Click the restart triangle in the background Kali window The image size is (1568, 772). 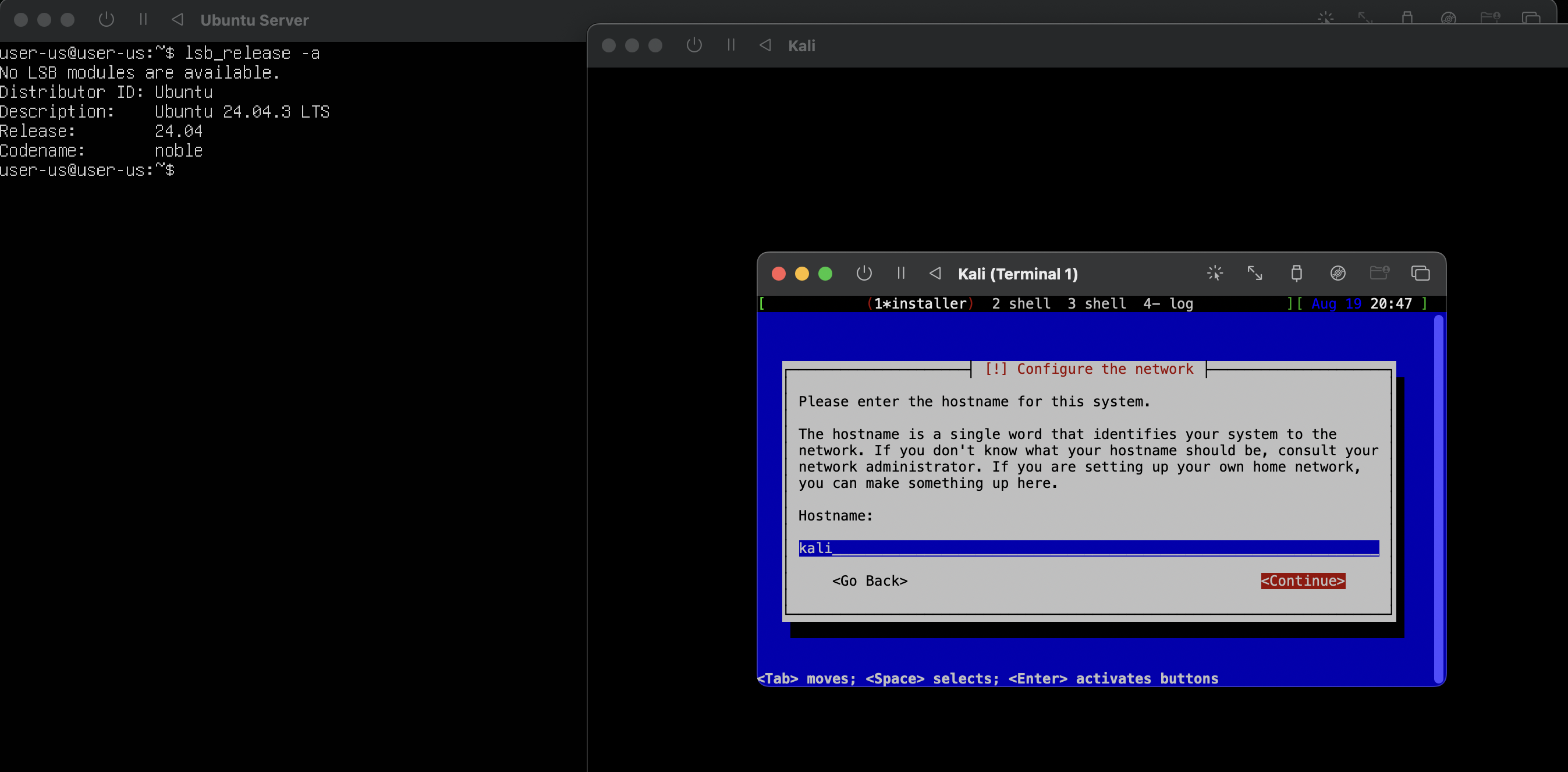tap(766, 45)
